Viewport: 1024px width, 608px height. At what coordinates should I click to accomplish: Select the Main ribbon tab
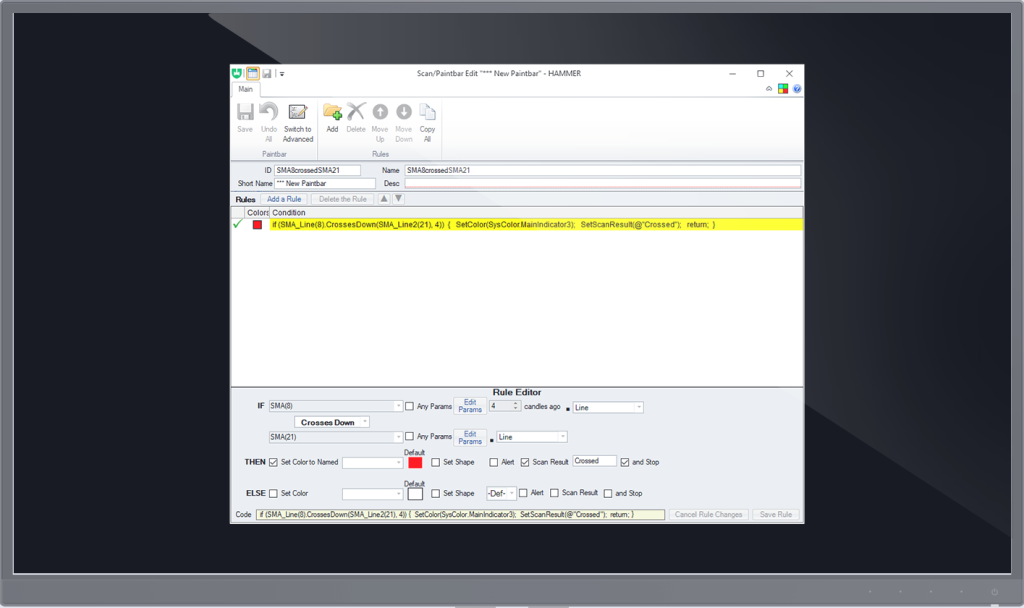pos(246,89)
